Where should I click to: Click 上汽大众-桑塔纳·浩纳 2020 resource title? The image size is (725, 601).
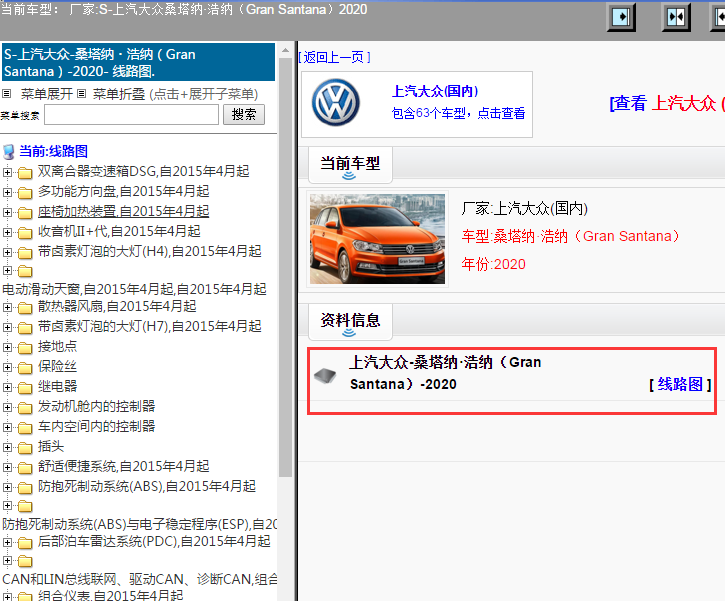click(445, 373)
